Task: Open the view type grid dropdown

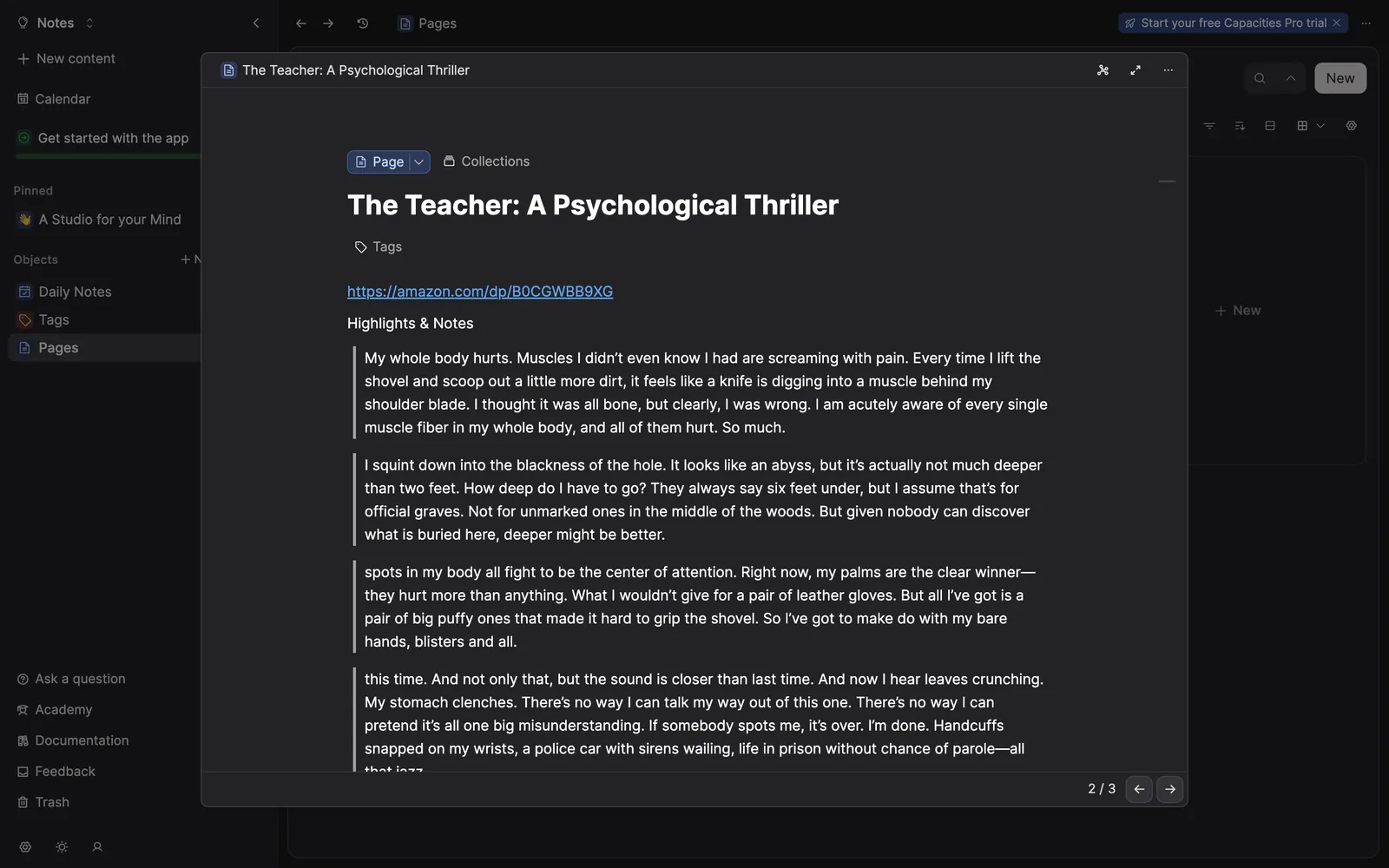Action: tap(1310, 126)
